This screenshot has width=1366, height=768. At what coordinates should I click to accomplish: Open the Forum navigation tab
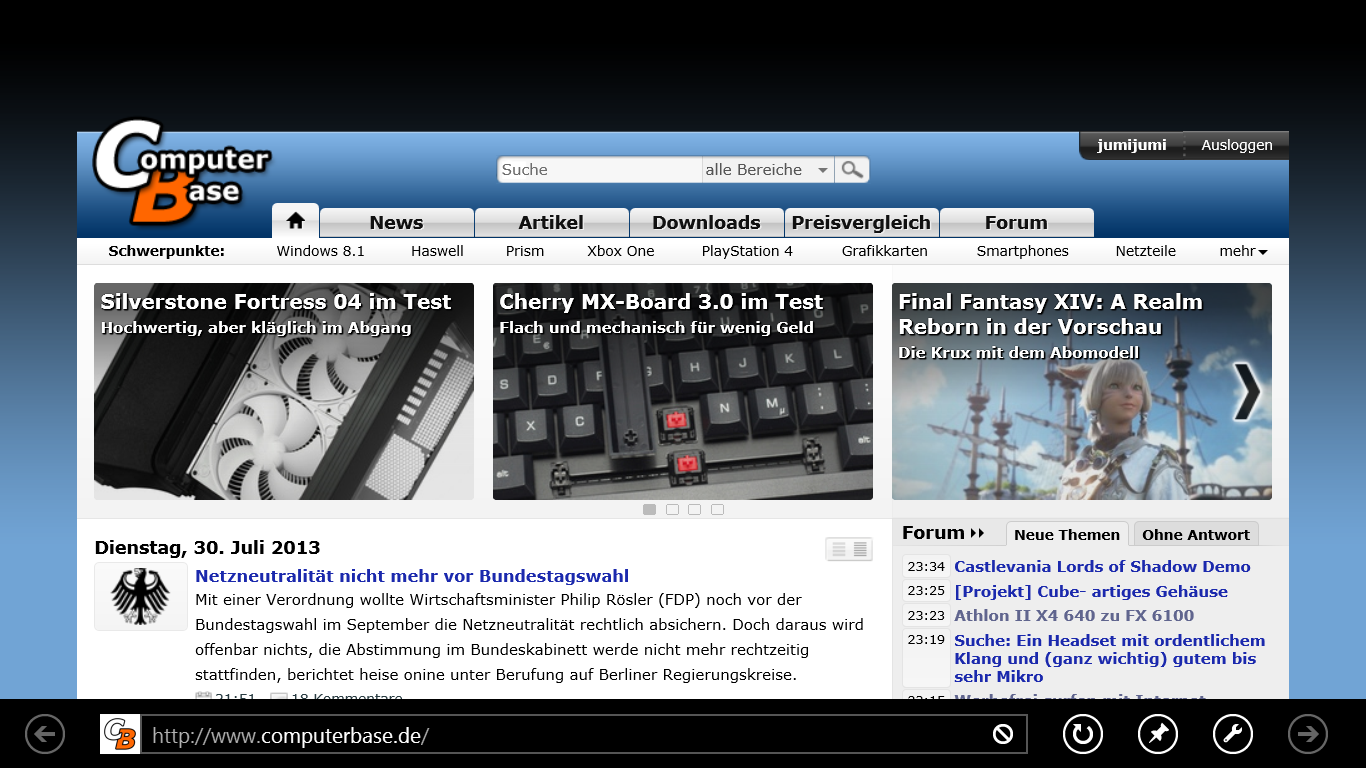click(x=1016, y=223)
